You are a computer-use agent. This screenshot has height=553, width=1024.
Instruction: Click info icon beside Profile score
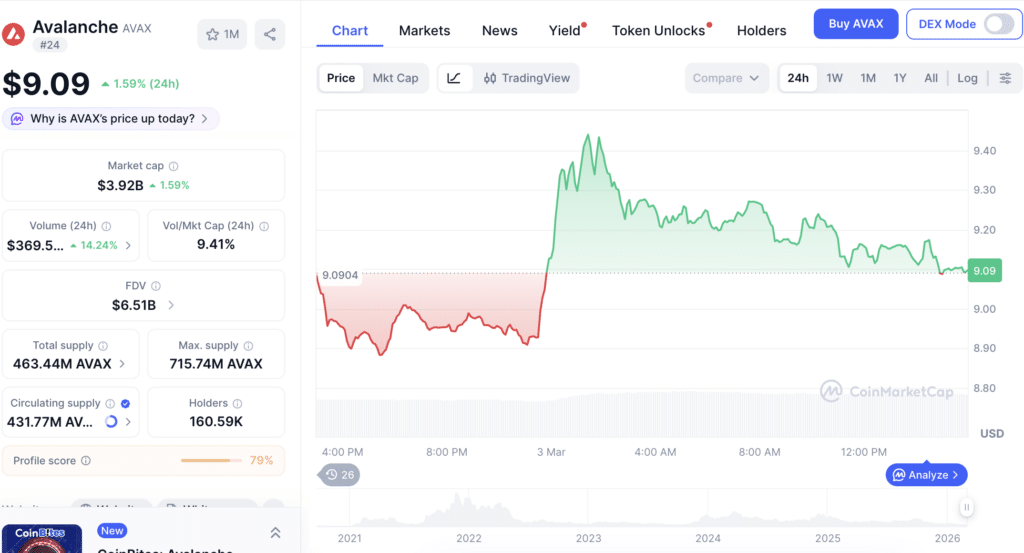86,461
